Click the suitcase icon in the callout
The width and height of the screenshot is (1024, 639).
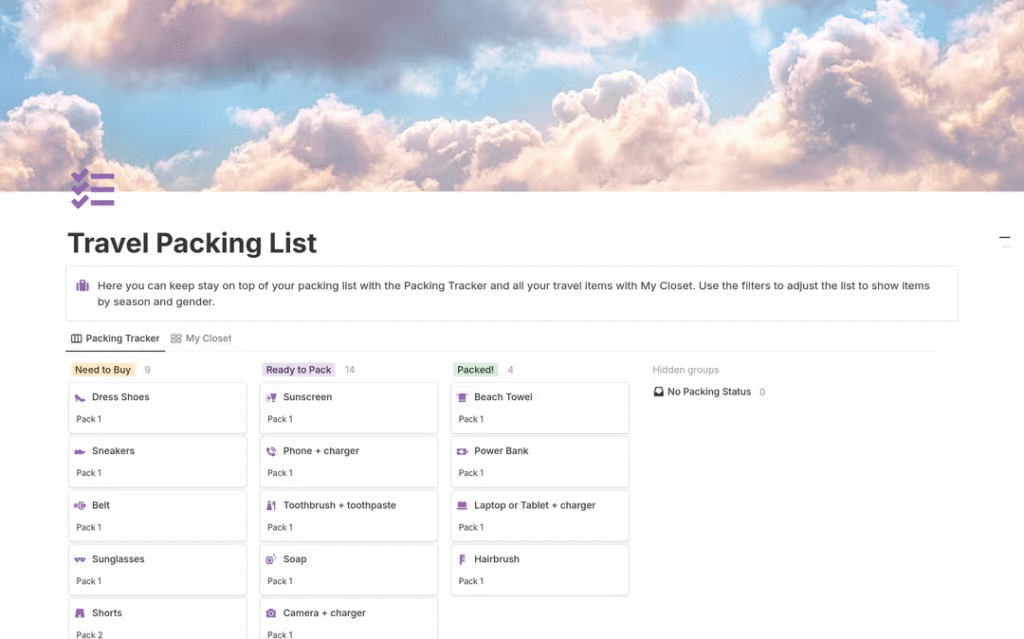[82, 286]
